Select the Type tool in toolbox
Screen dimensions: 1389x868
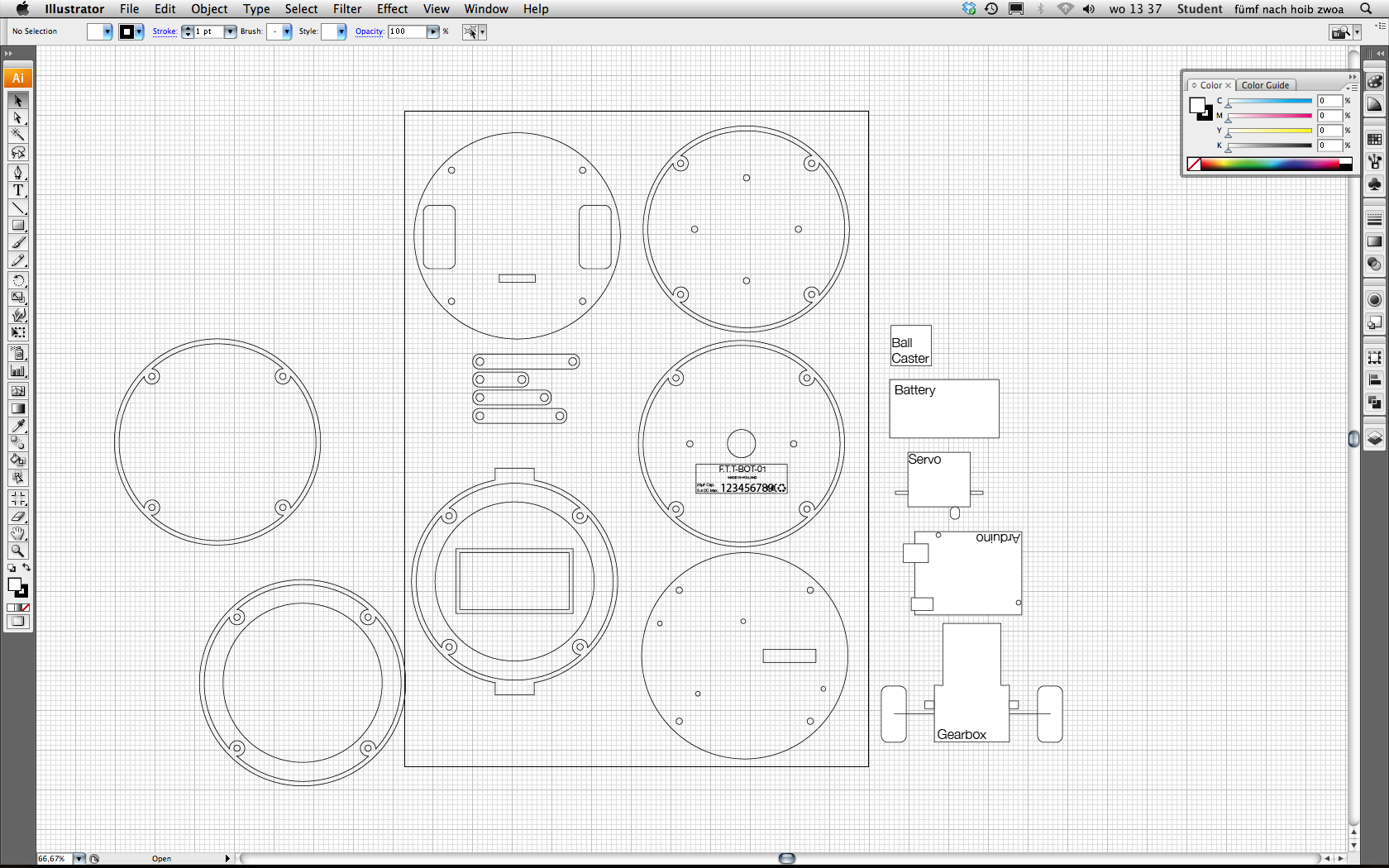click(x=18, y=190)
